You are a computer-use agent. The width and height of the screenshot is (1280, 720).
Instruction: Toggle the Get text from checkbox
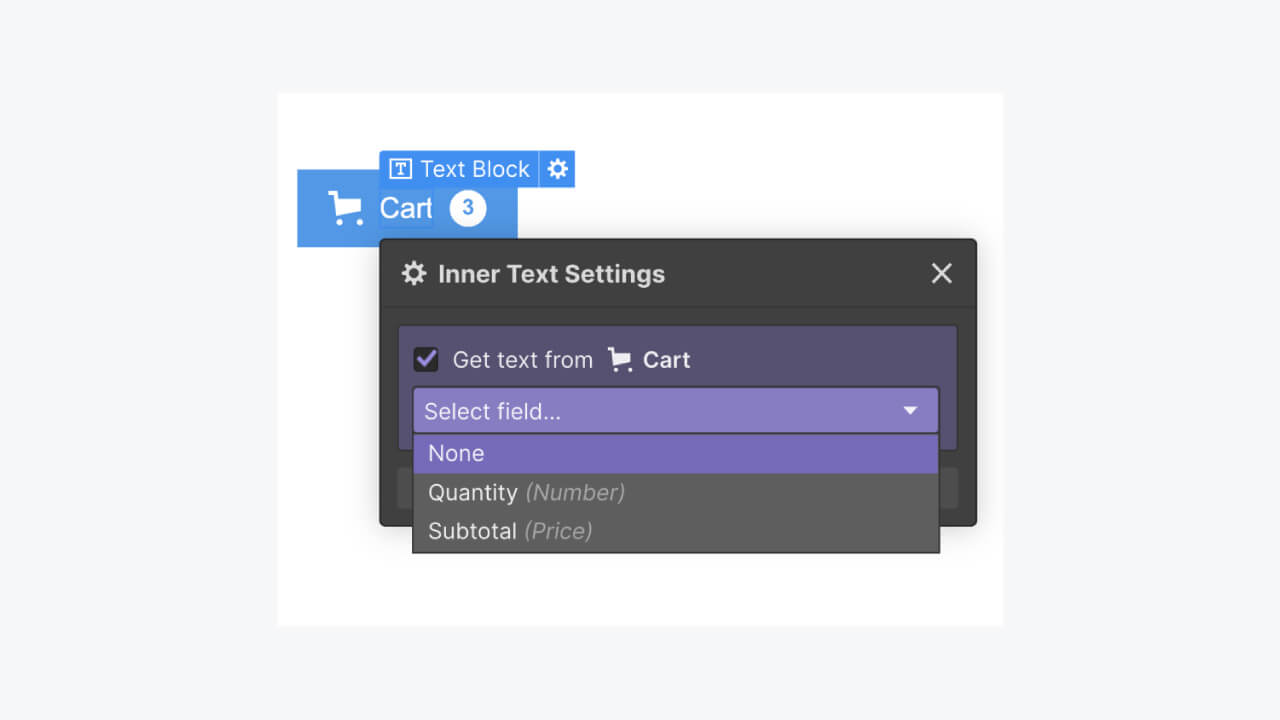coord(426,360)
